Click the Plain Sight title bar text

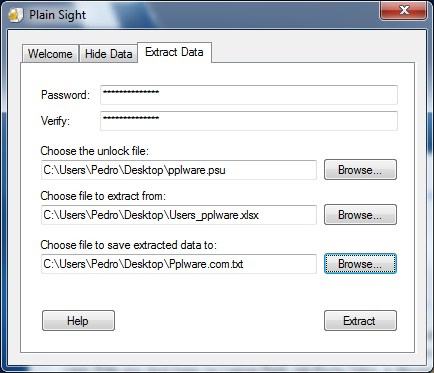pos(58,15)
